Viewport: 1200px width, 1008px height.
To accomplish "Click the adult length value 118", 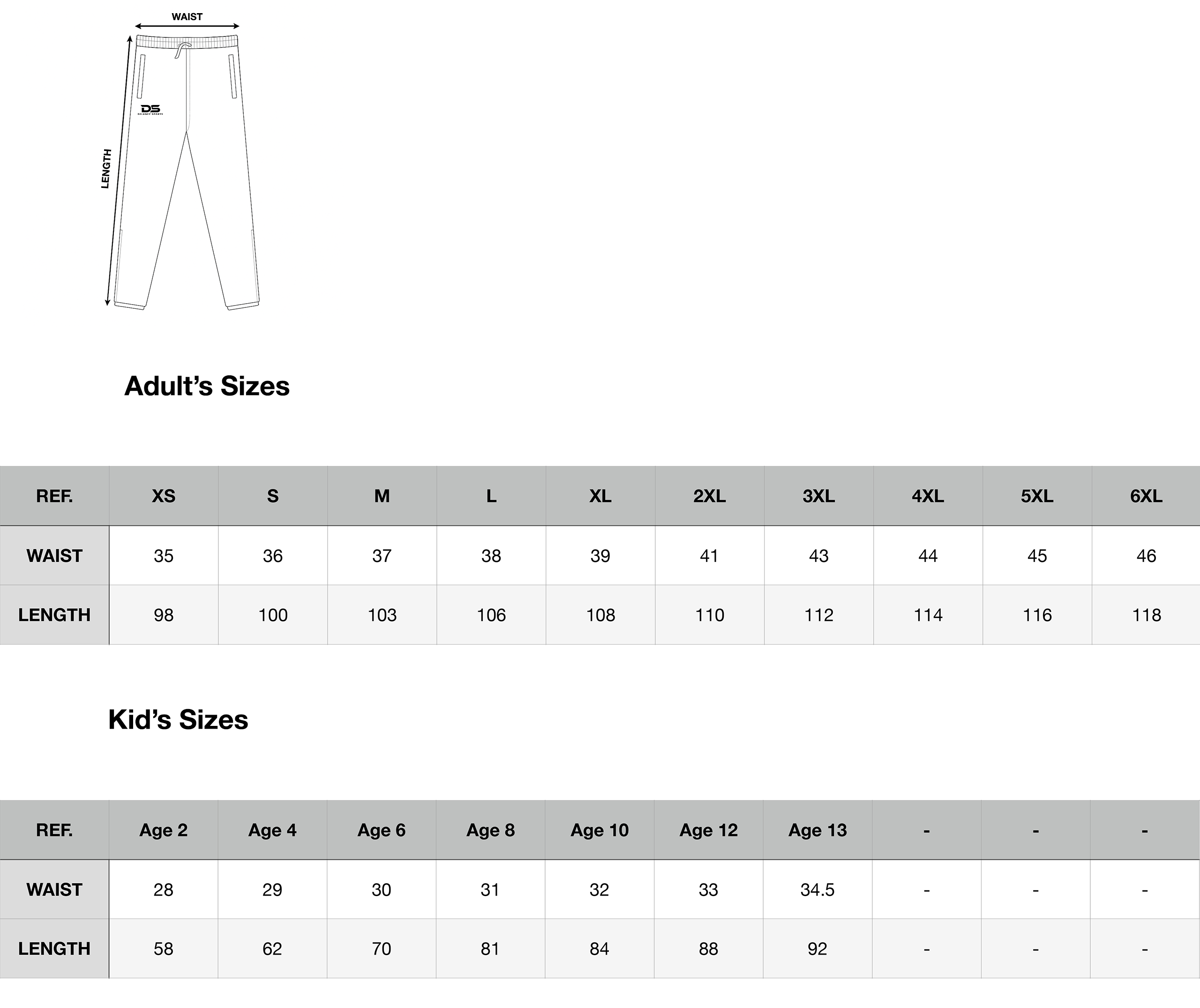I will tap(1146, 615).
